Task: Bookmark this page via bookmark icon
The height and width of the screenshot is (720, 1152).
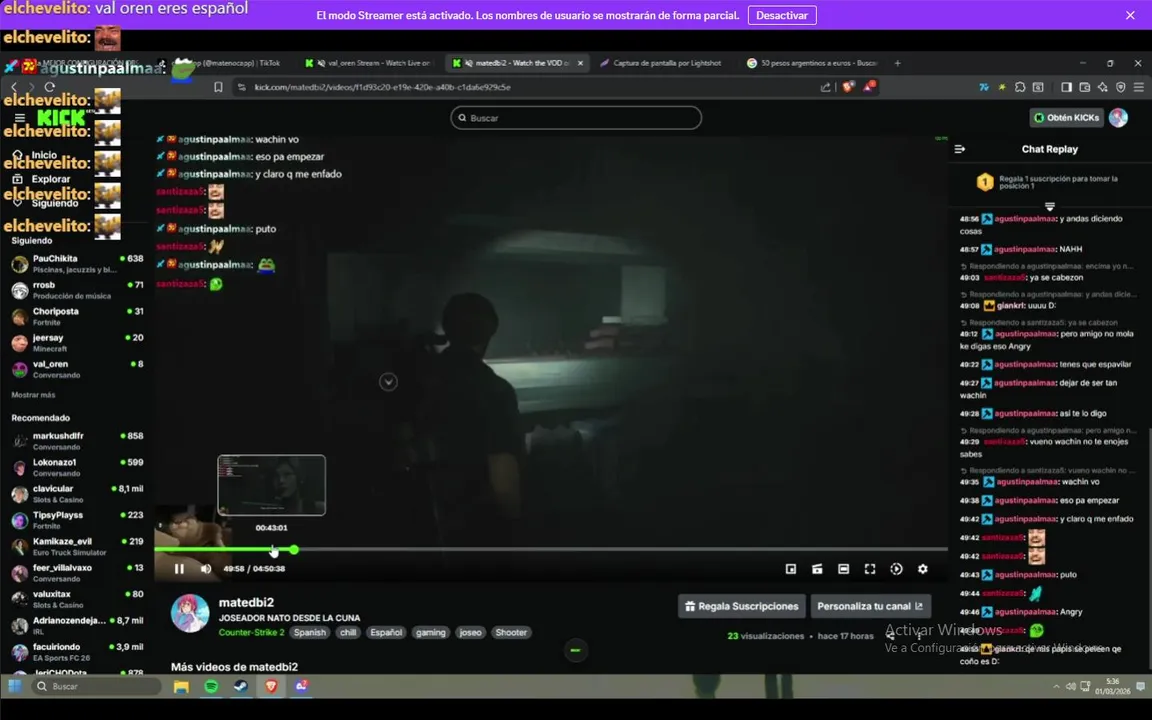Action: (x=218, y=87)
